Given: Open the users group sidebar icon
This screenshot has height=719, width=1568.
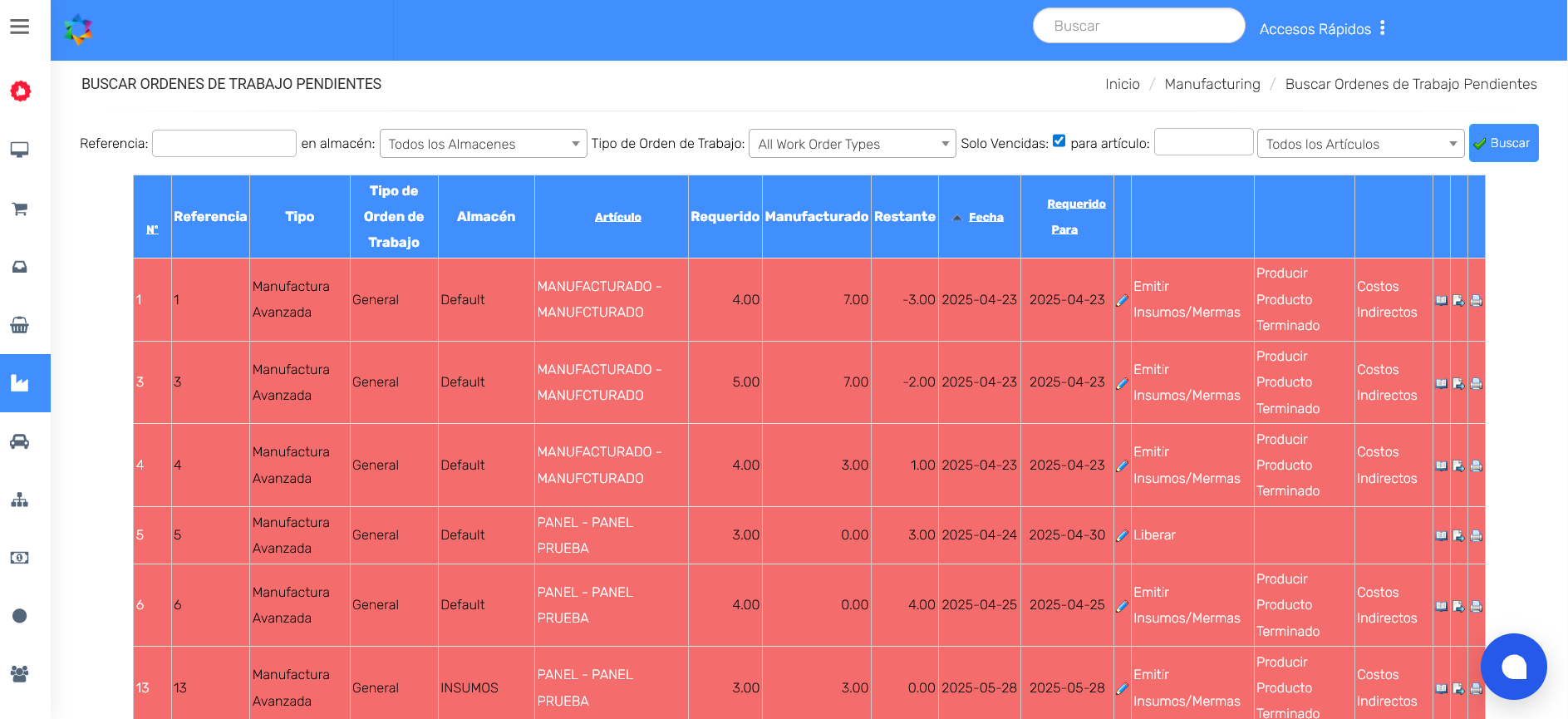Looking at the screenshot, I should (20, 674).
